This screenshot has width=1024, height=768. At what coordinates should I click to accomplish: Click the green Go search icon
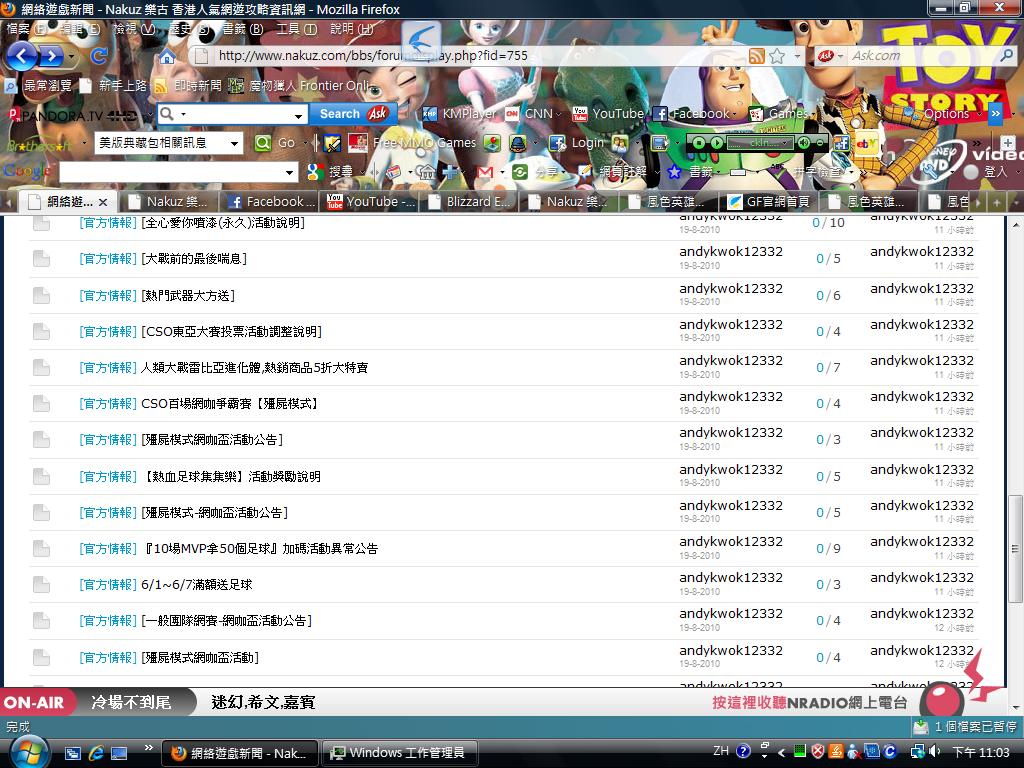click(x=263, y=143)
